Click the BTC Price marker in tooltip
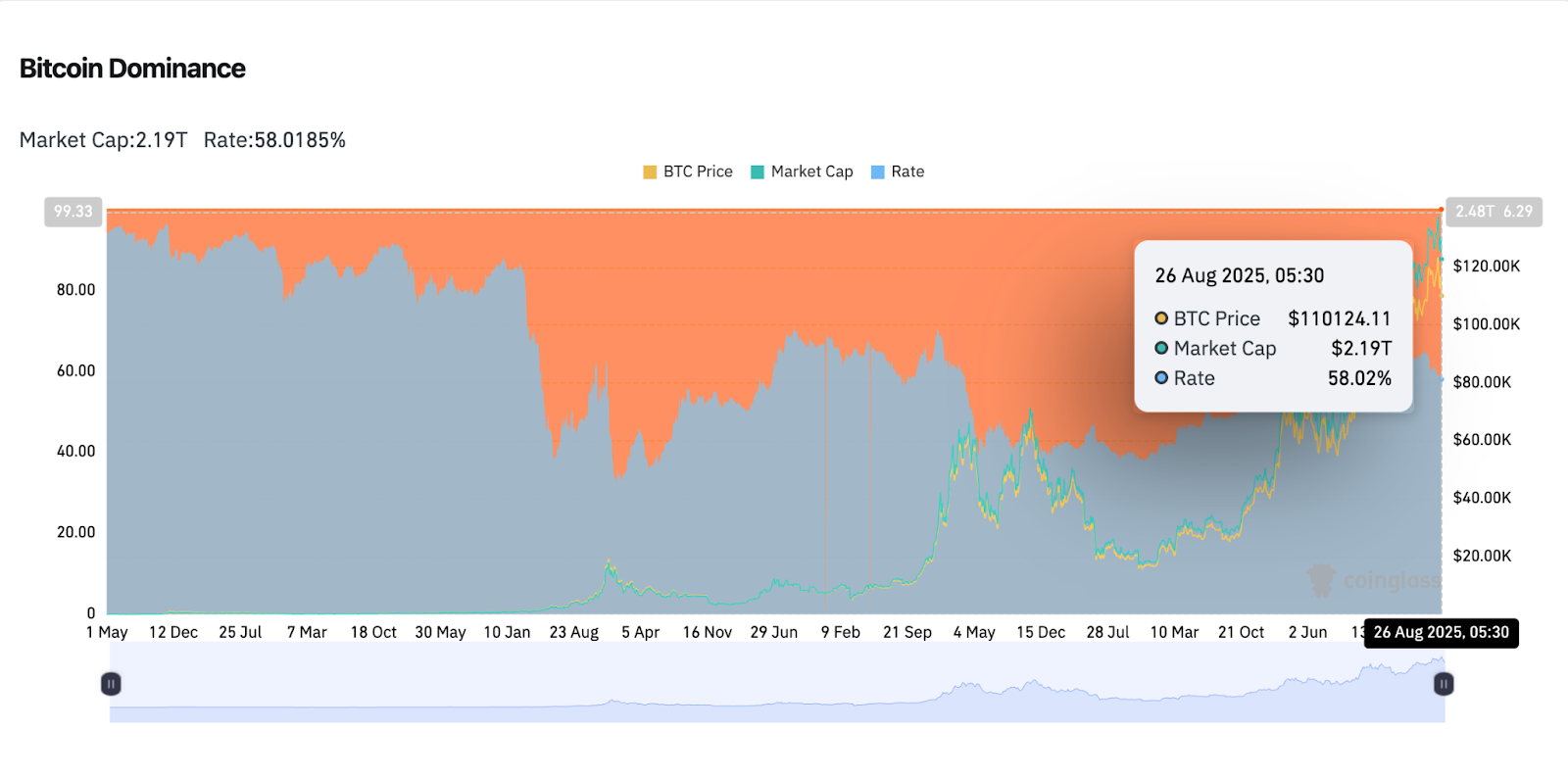This screenshot has width=1568, height=778. pyautogui.click(x=1161, y=318)
